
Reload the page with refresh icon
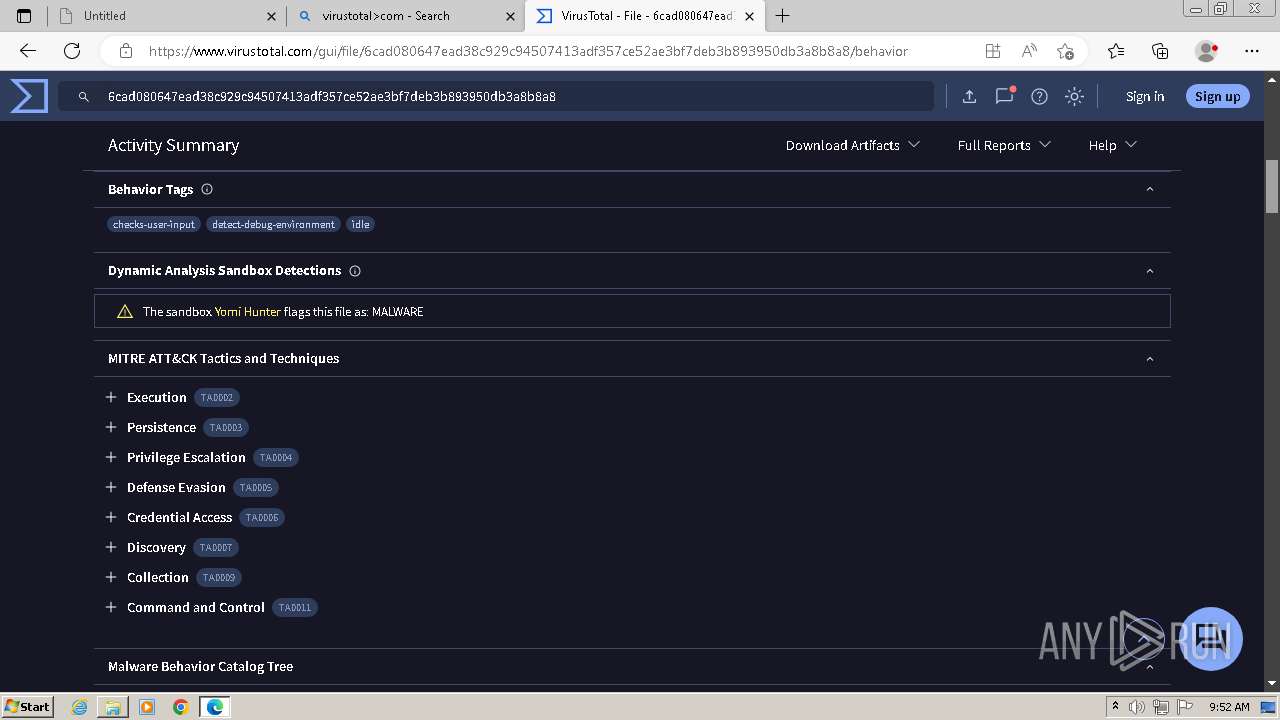[72, 51]
